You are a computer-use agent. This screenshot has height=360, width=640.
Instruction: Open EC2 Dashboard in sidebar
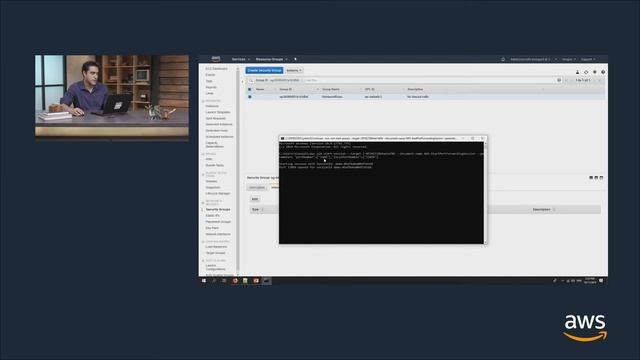point(217,69)
